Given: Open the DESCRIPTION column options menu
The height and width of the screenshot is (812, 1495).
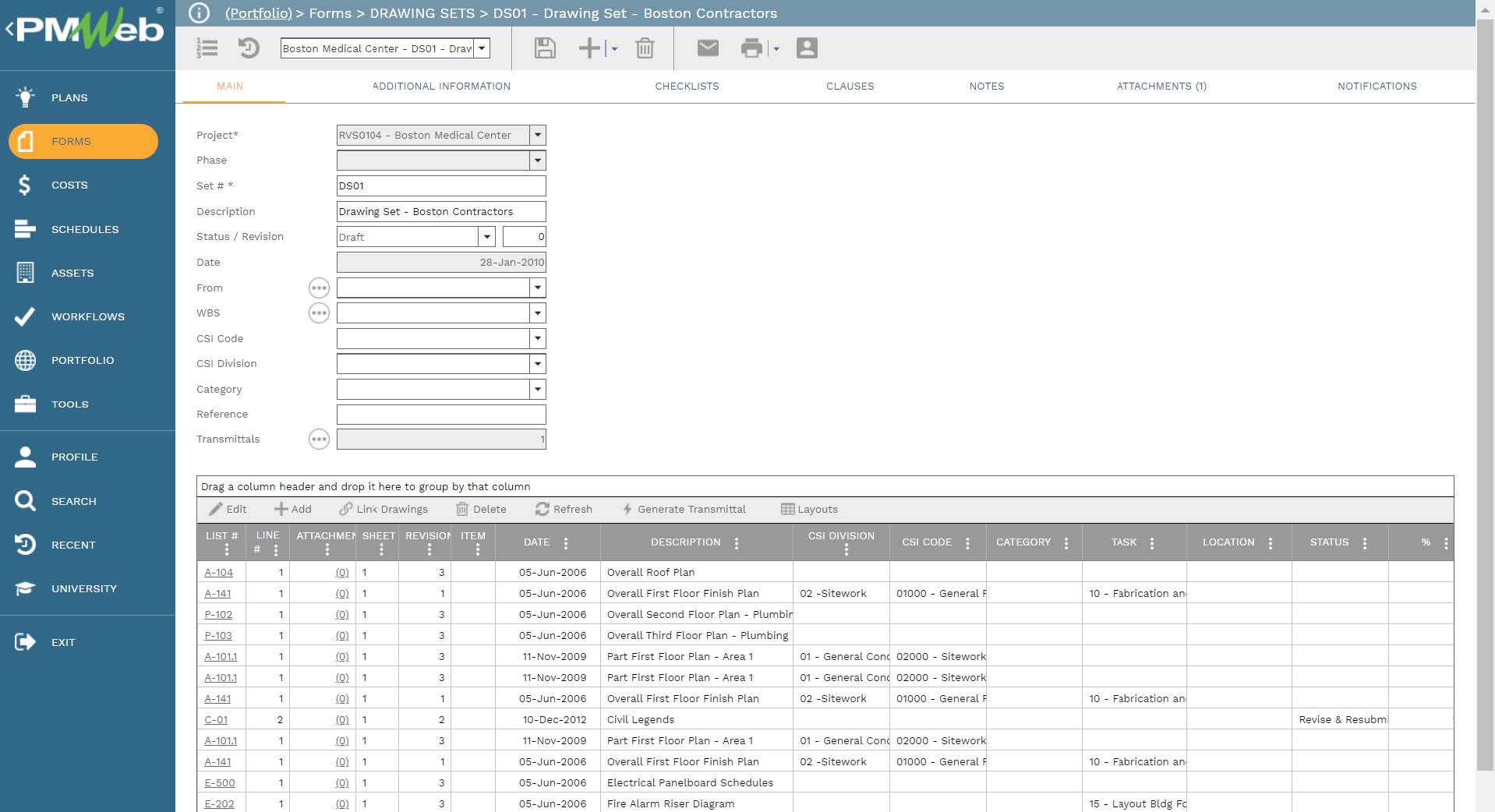Looking at the screenshot, I should pyautogui.click(x=737, y=543).
